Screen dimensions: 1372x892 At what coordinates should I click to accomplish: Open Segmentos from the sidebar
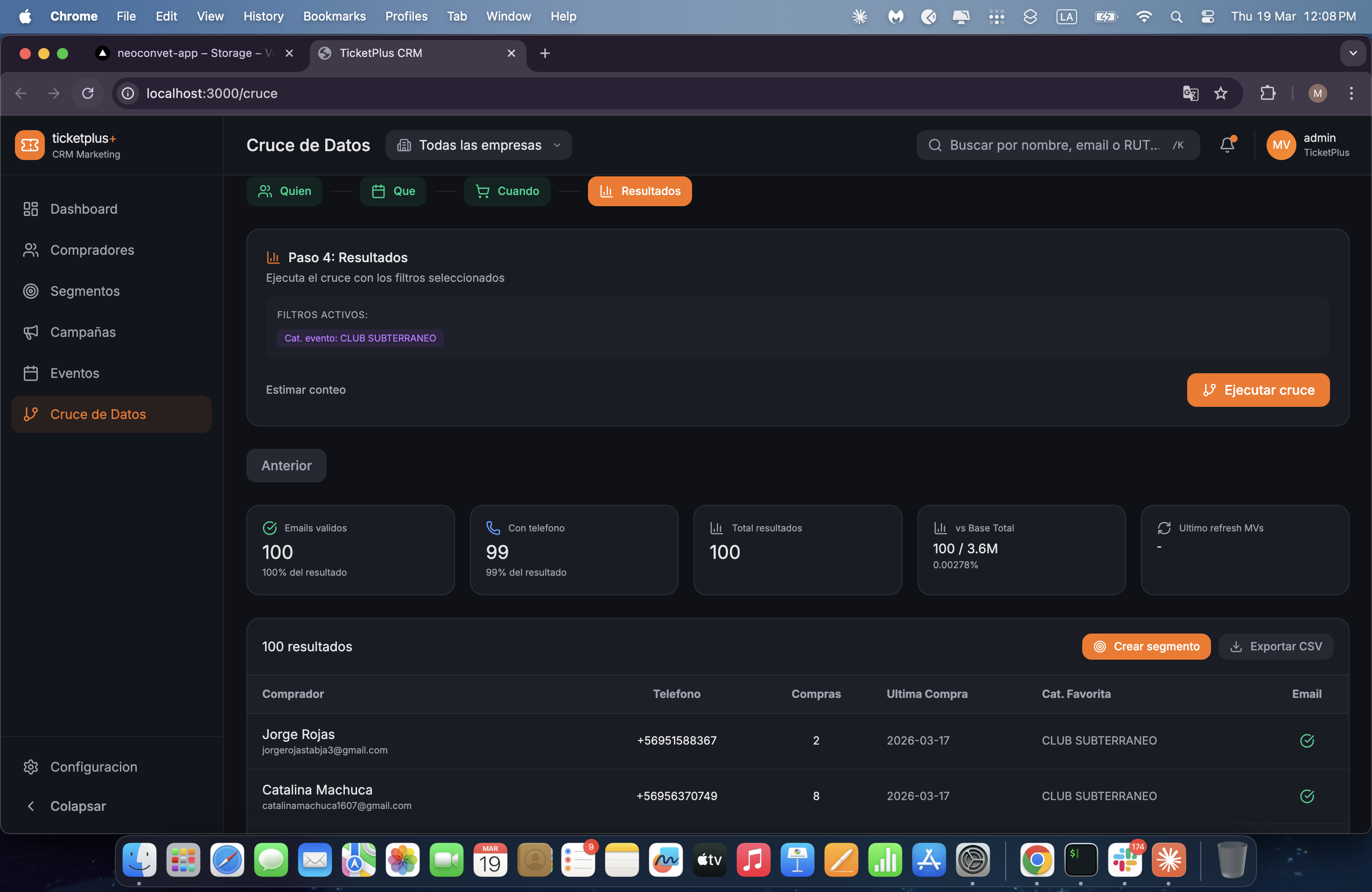85,291
